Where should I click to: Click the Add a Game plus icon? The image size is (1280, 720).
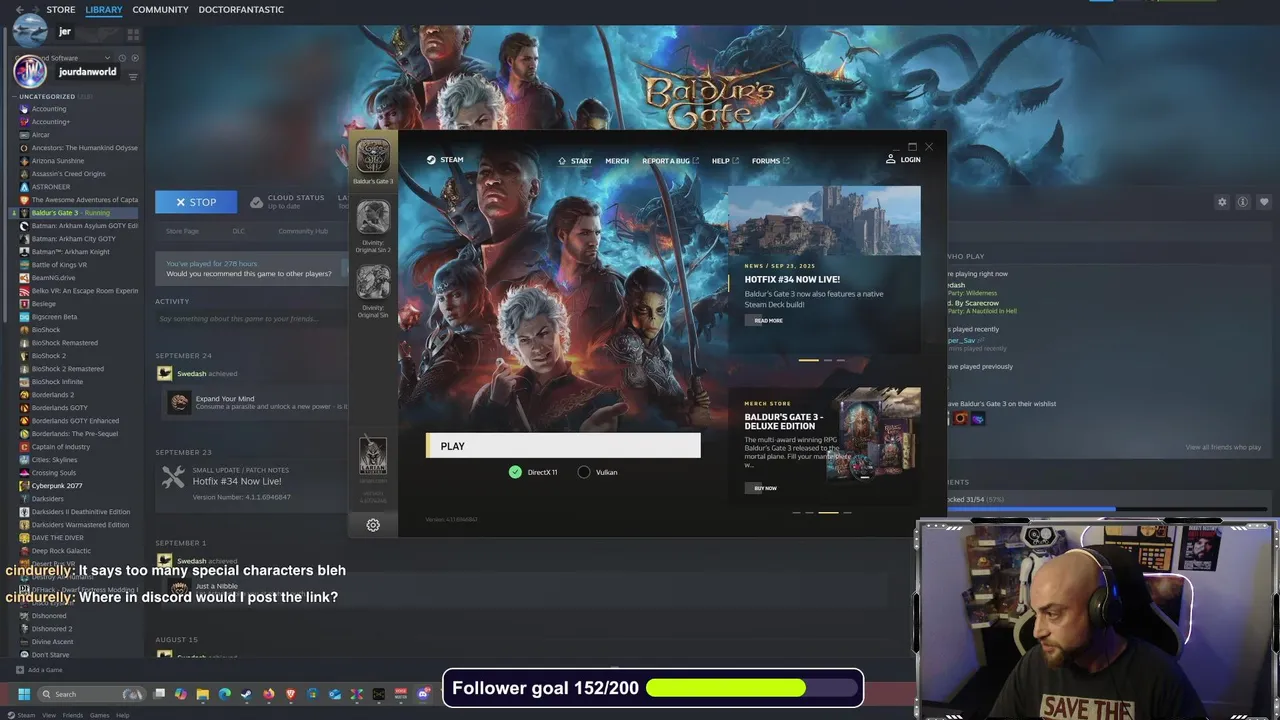[x=19, y=670]
